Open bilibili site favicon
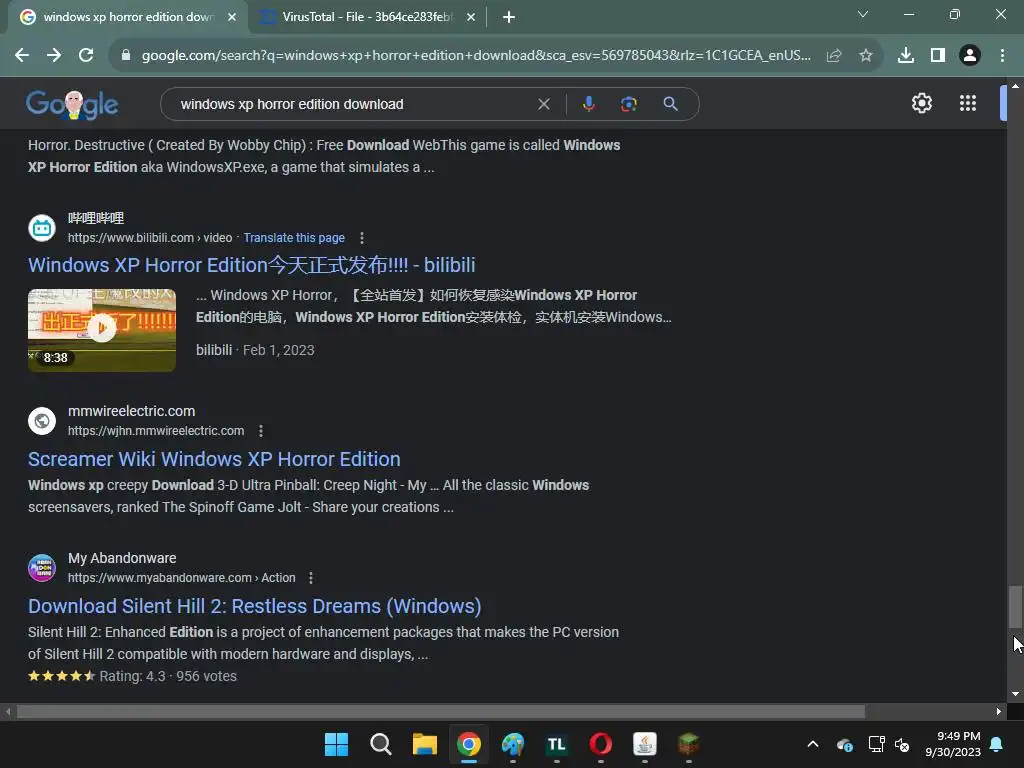 click(42, 228)
